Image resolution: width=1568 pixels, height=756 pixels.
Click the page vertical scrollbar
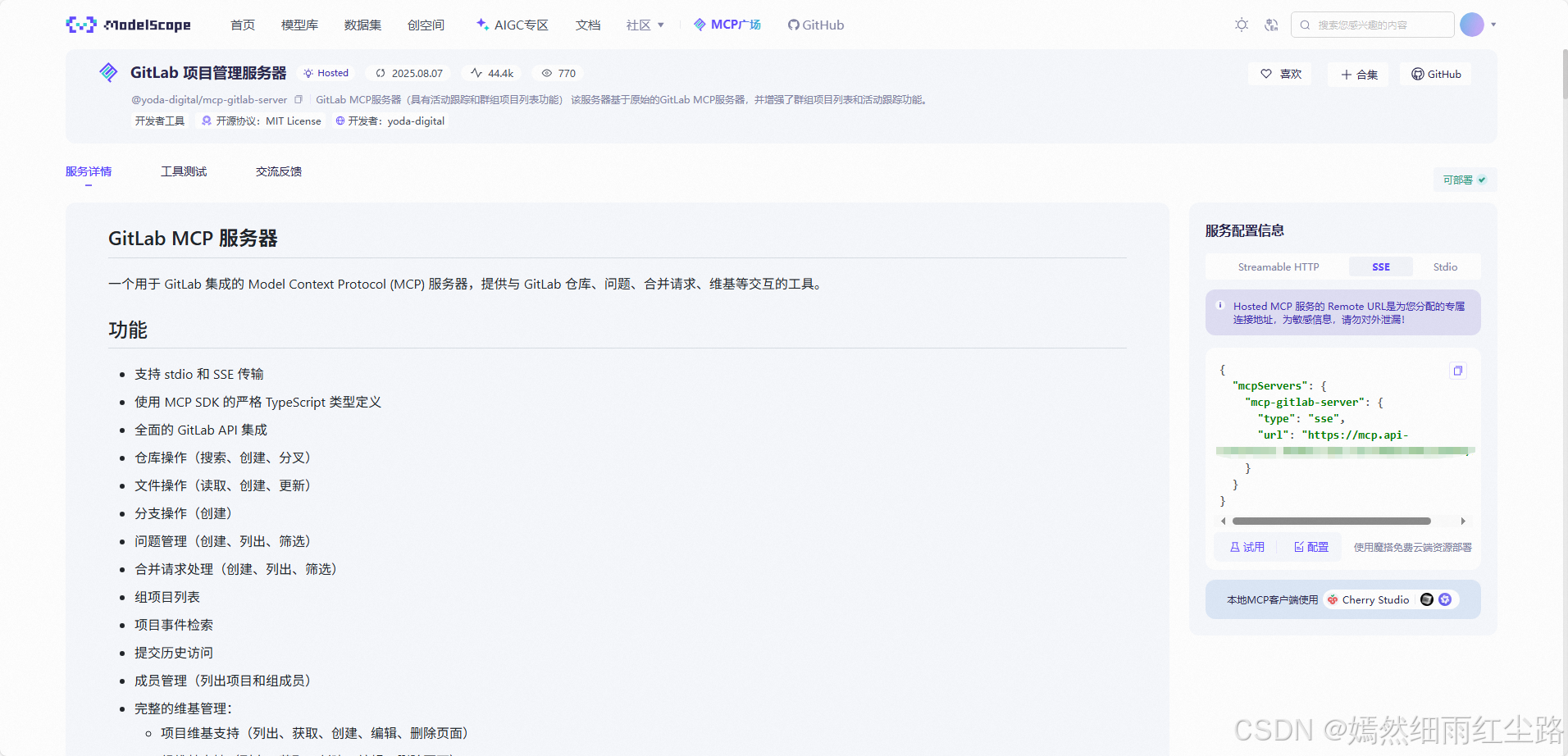(x=1565, y=74)
